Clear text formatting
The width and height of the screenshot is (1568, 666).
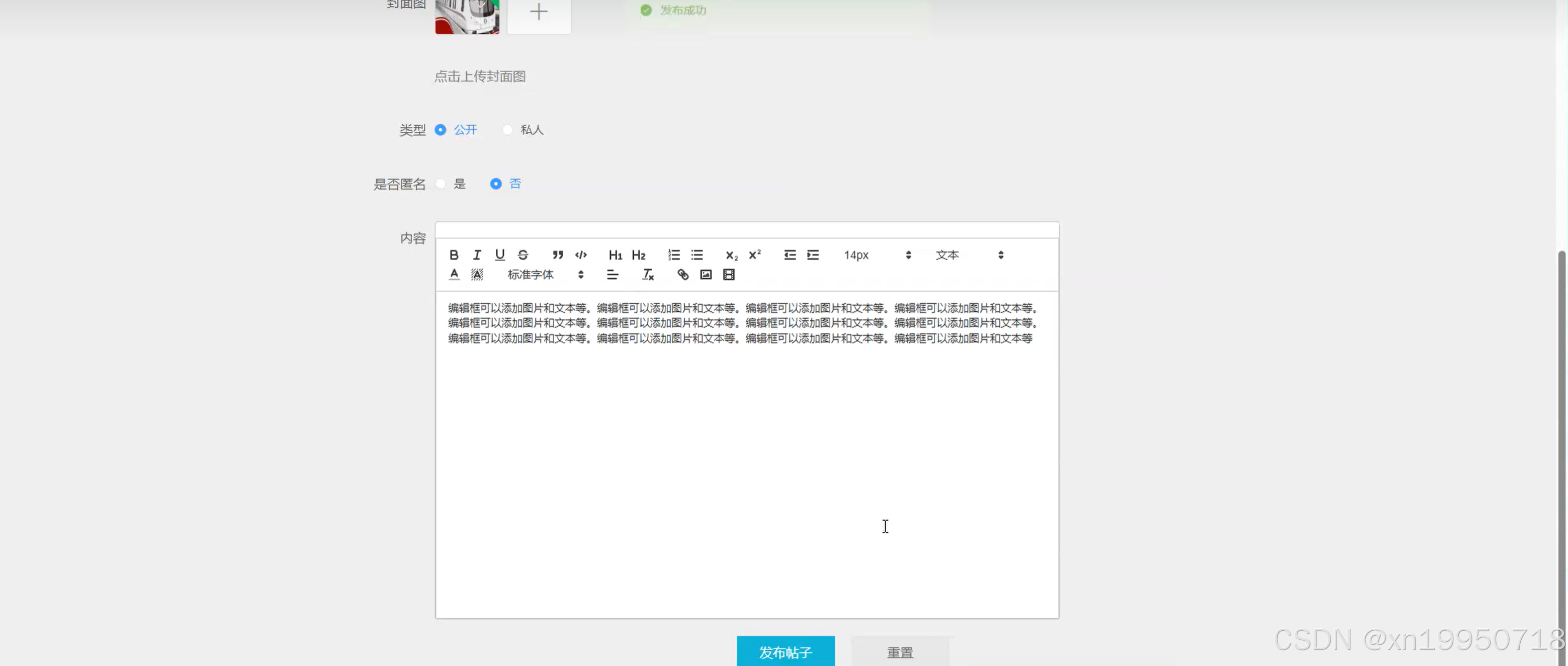tap(648, 275)
